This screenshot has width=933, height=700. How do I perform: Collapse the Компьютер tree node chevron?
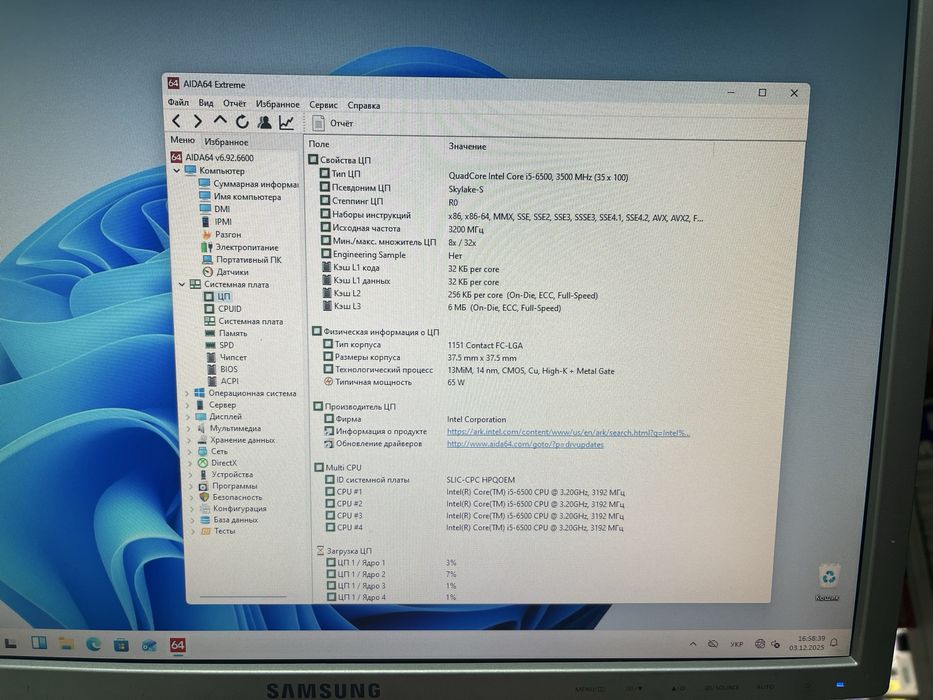[x=177, y=171]
